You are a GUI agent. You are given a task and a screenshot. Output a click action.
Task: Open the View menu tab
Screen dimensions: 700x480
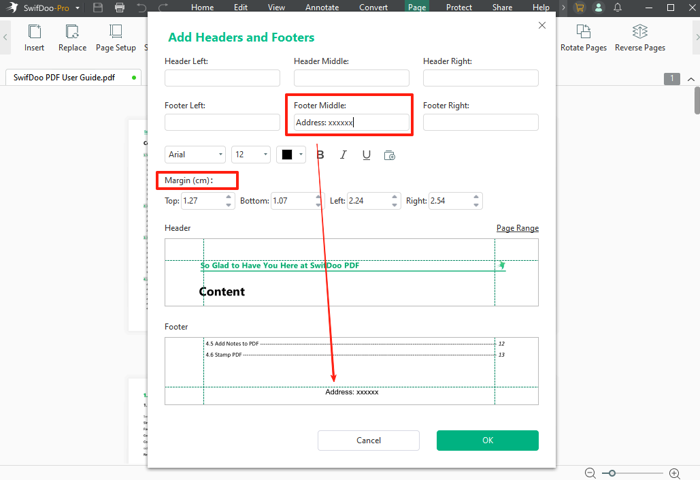tap(276, 7)
